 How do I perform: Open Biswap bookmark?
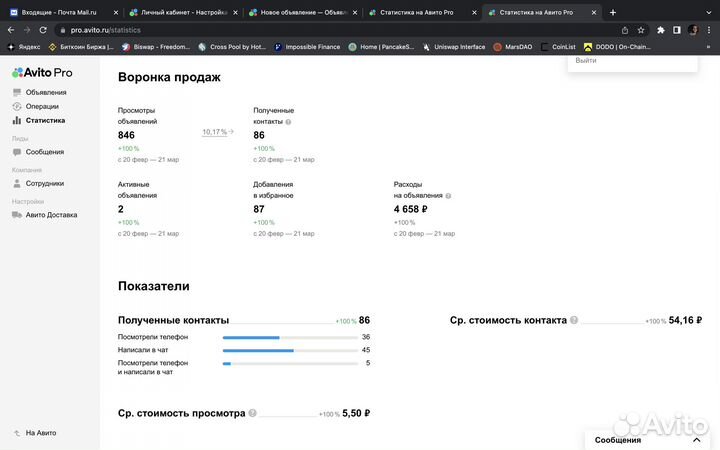pyautogui.click(x=156, y=47)
